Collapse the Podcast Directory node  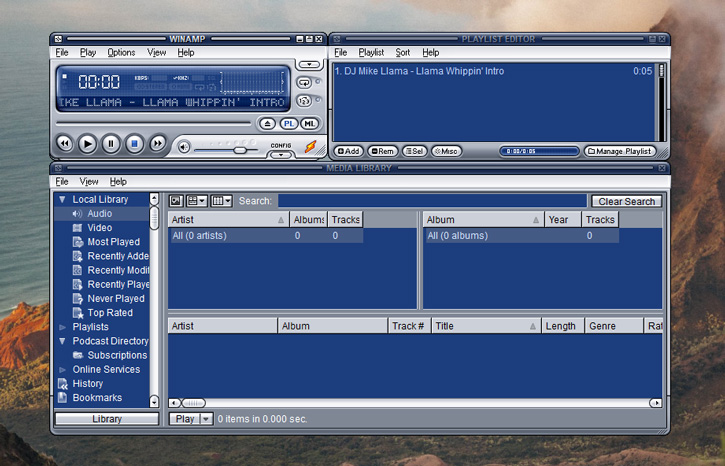tap(62, 341)
